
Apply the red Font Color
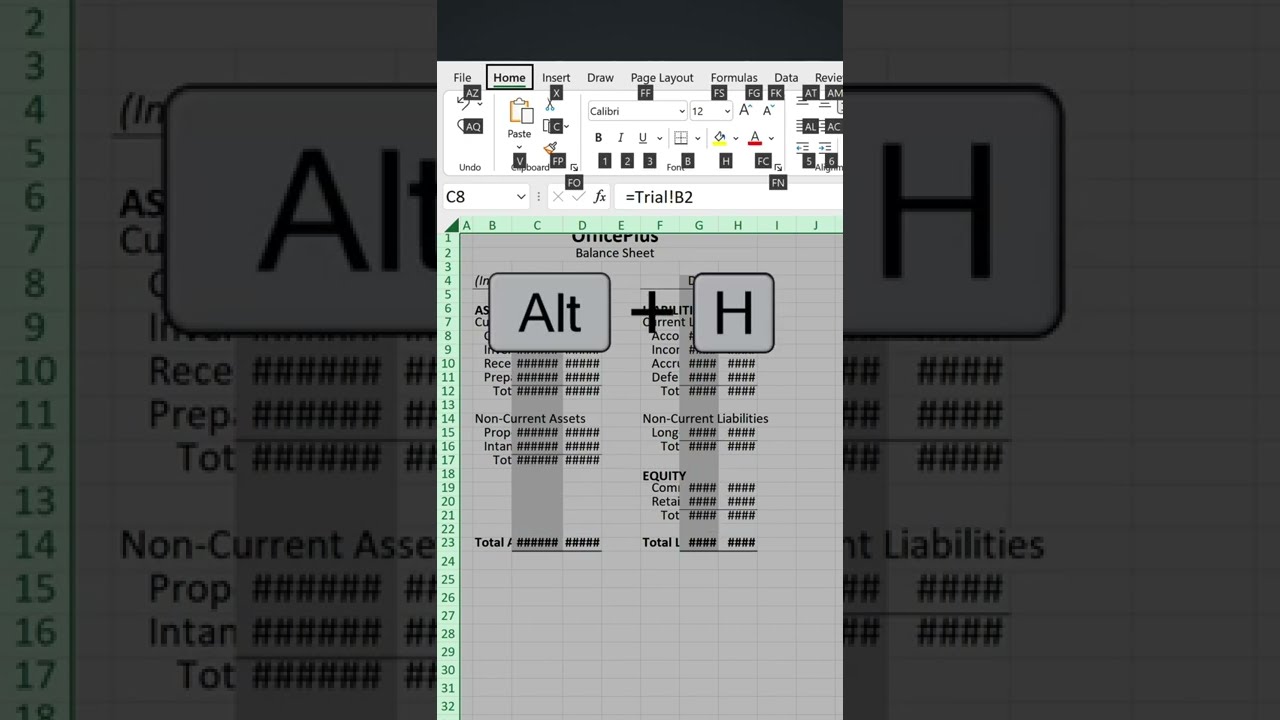pyautogui.click(x=755, y=138)
